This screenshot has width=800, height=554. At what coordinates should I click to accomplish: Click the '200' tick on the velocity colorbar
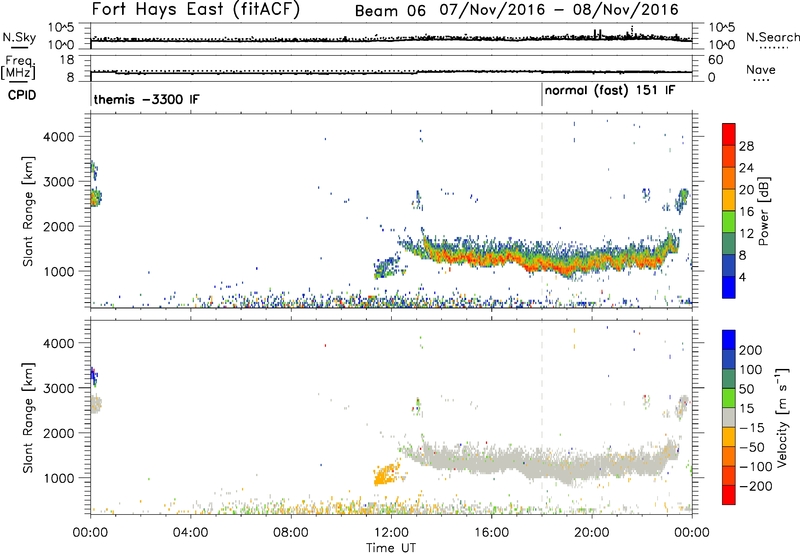(751, 350)
